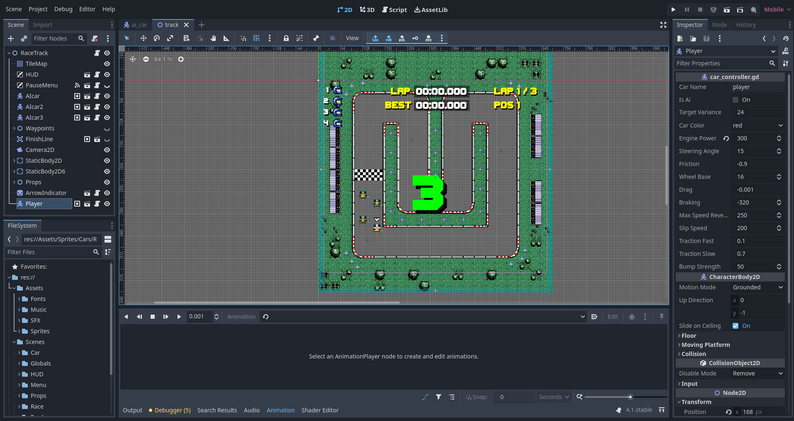794x421 pixels.
Task: Toggle the Slide on Ceiling checkbox
Action: click(x=735, y=326)
